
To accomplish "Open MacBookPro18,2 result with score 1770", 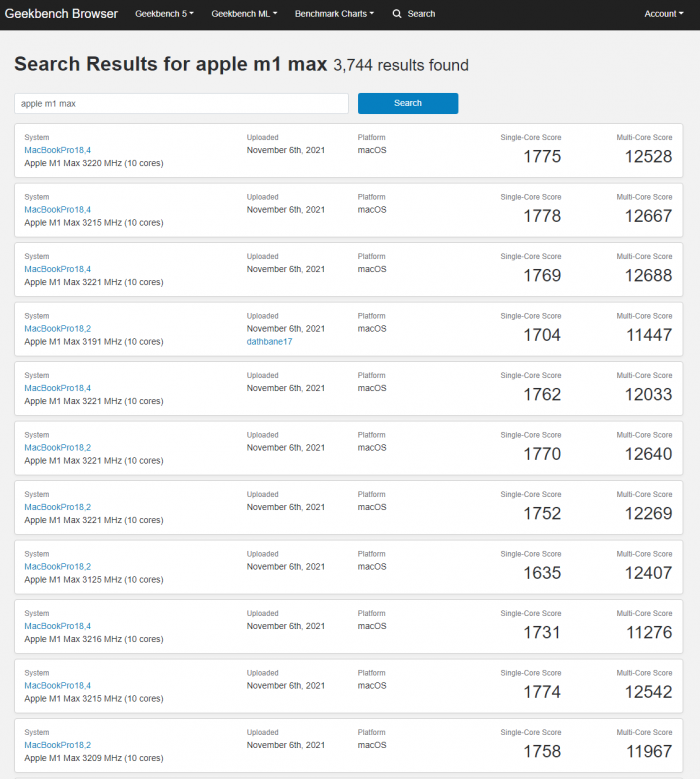I will pos(58,447).
